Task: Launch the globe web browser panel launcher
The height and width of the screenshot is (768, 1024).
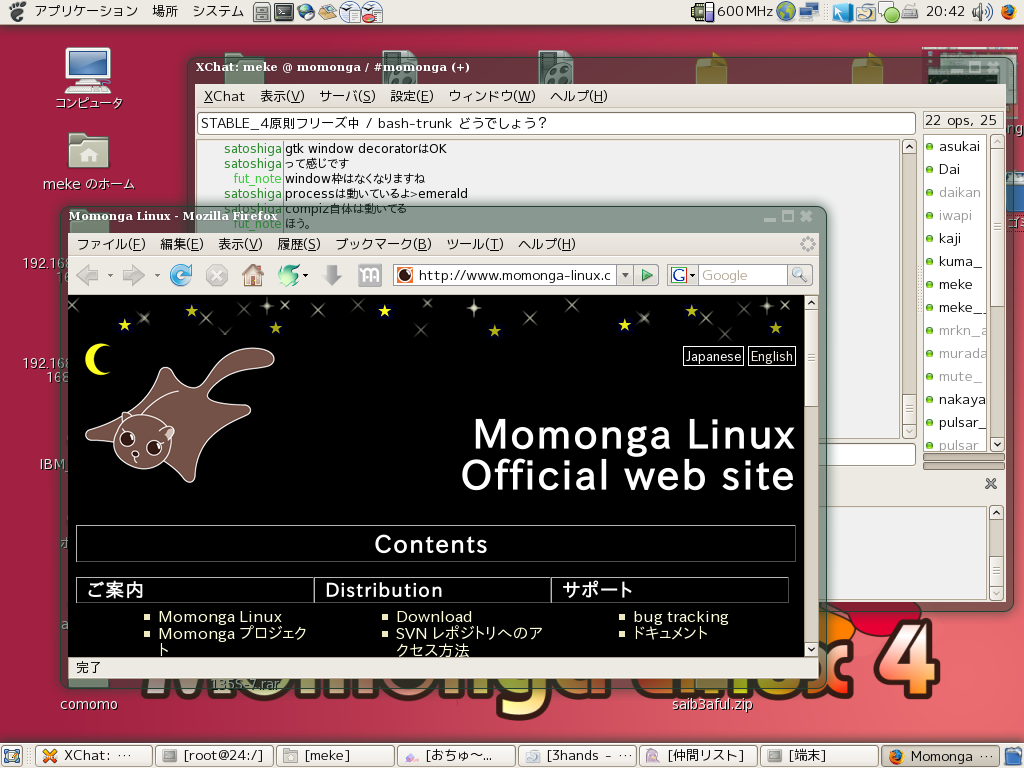Action: (x=306, y=12)
